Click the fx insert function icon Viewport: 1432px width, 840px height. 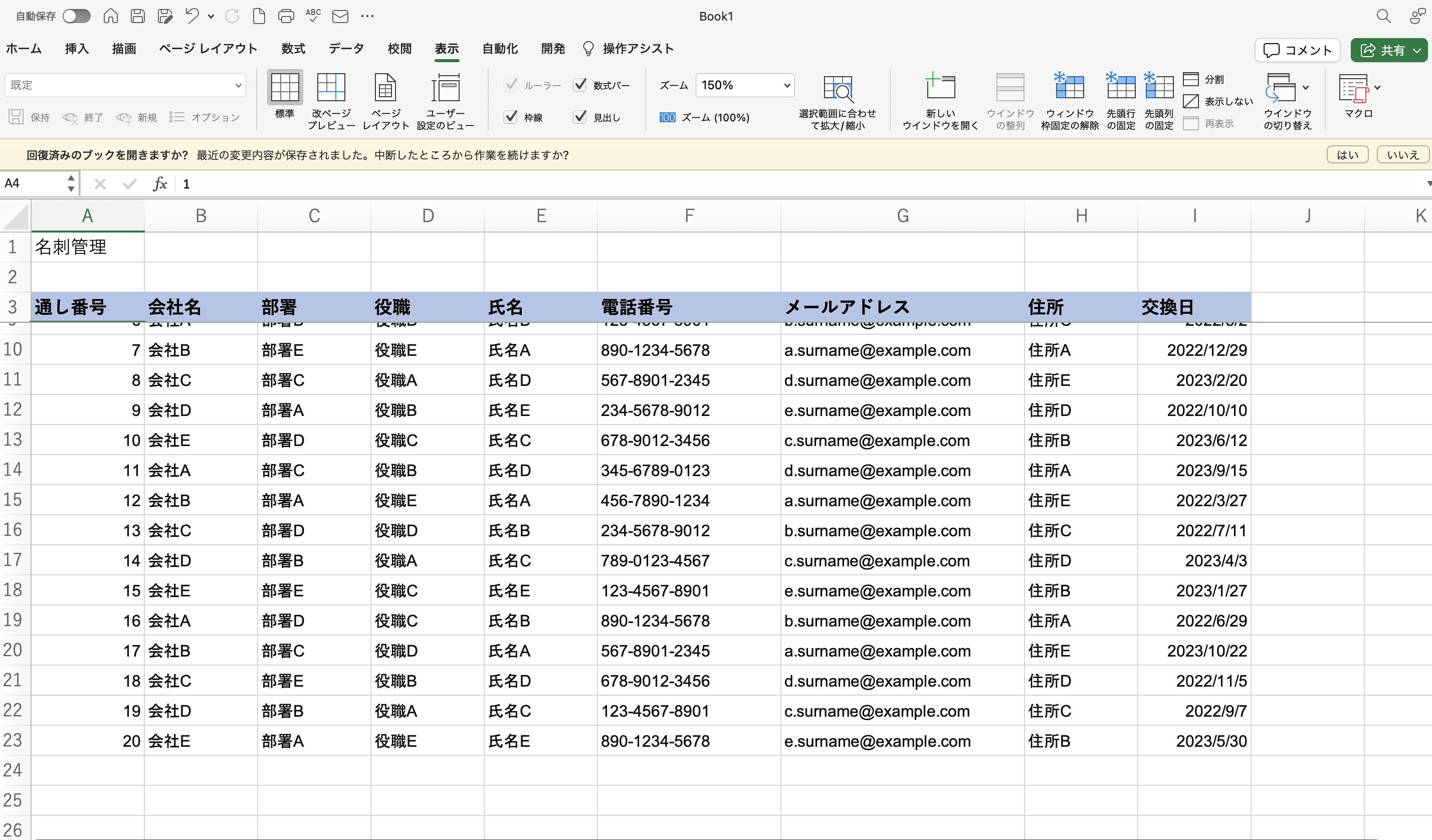click(x=160, y=183)
